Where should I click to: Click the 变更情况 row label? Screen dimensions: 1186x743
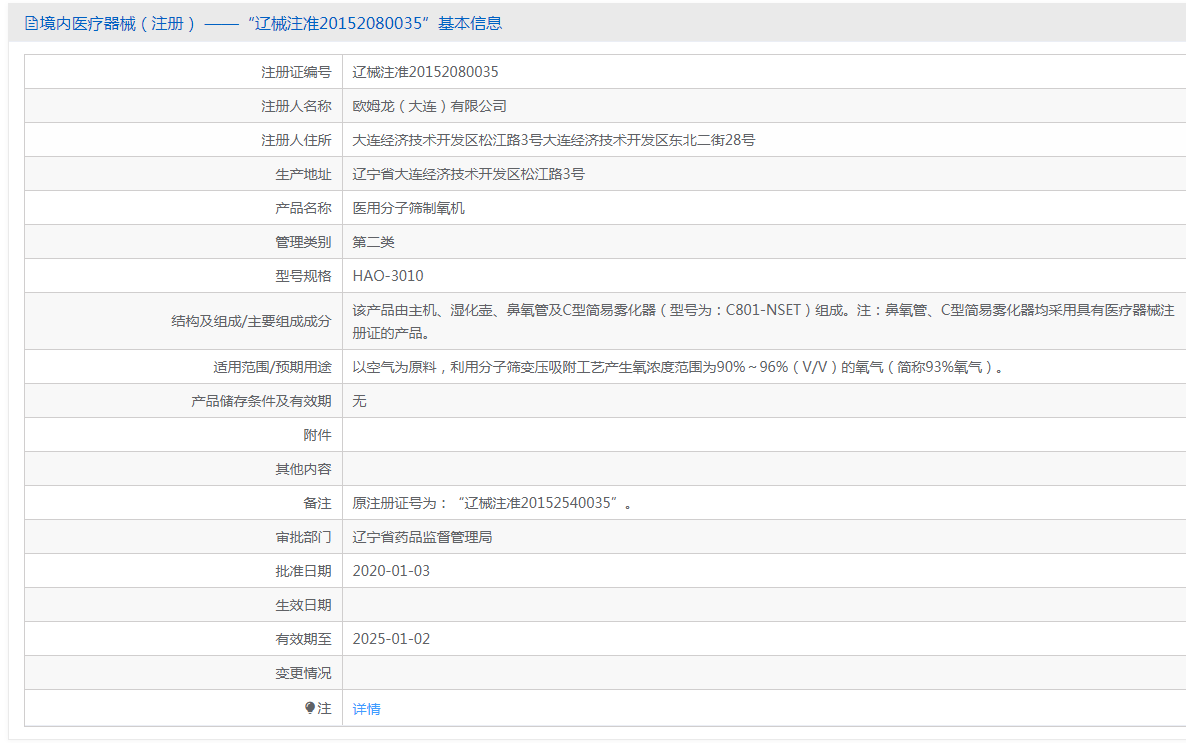point(303,673)
